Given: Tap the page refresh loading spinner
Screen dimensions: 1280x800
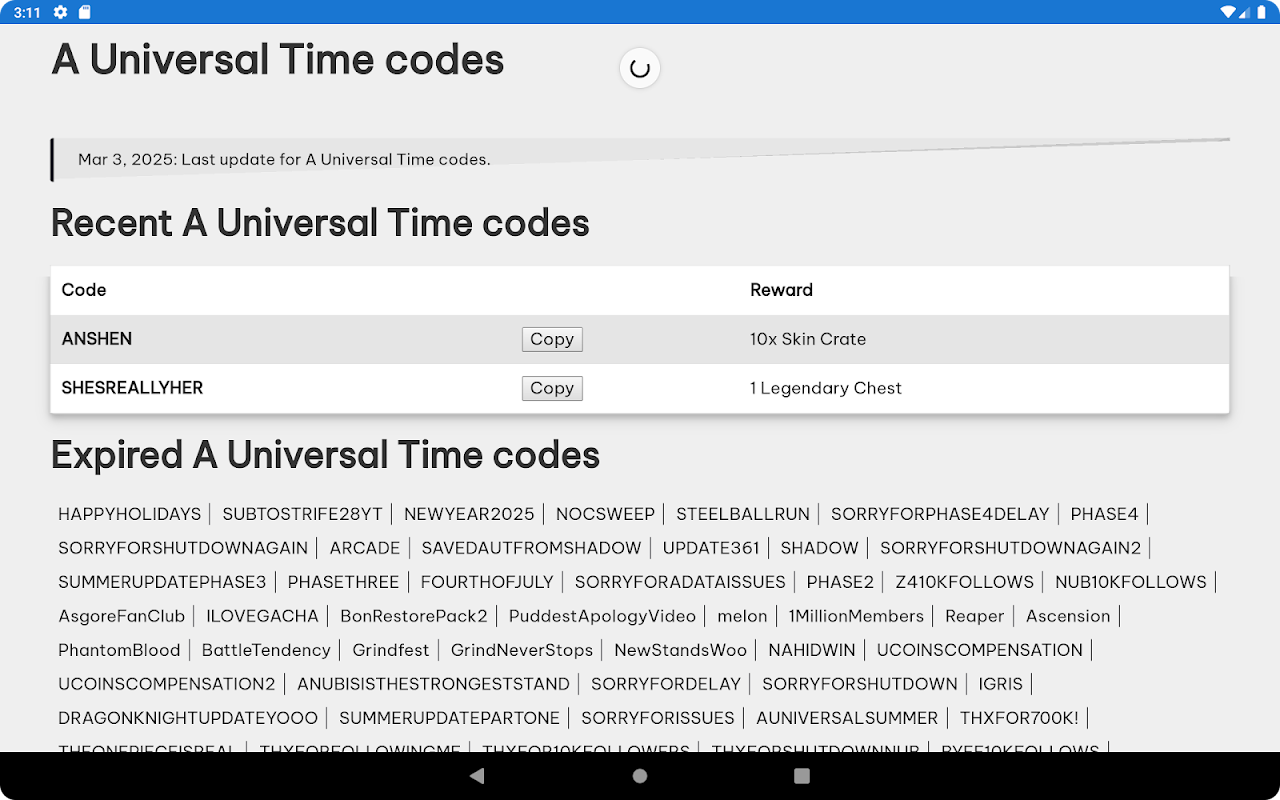Looking at the screenshot, I should point(640,68).
